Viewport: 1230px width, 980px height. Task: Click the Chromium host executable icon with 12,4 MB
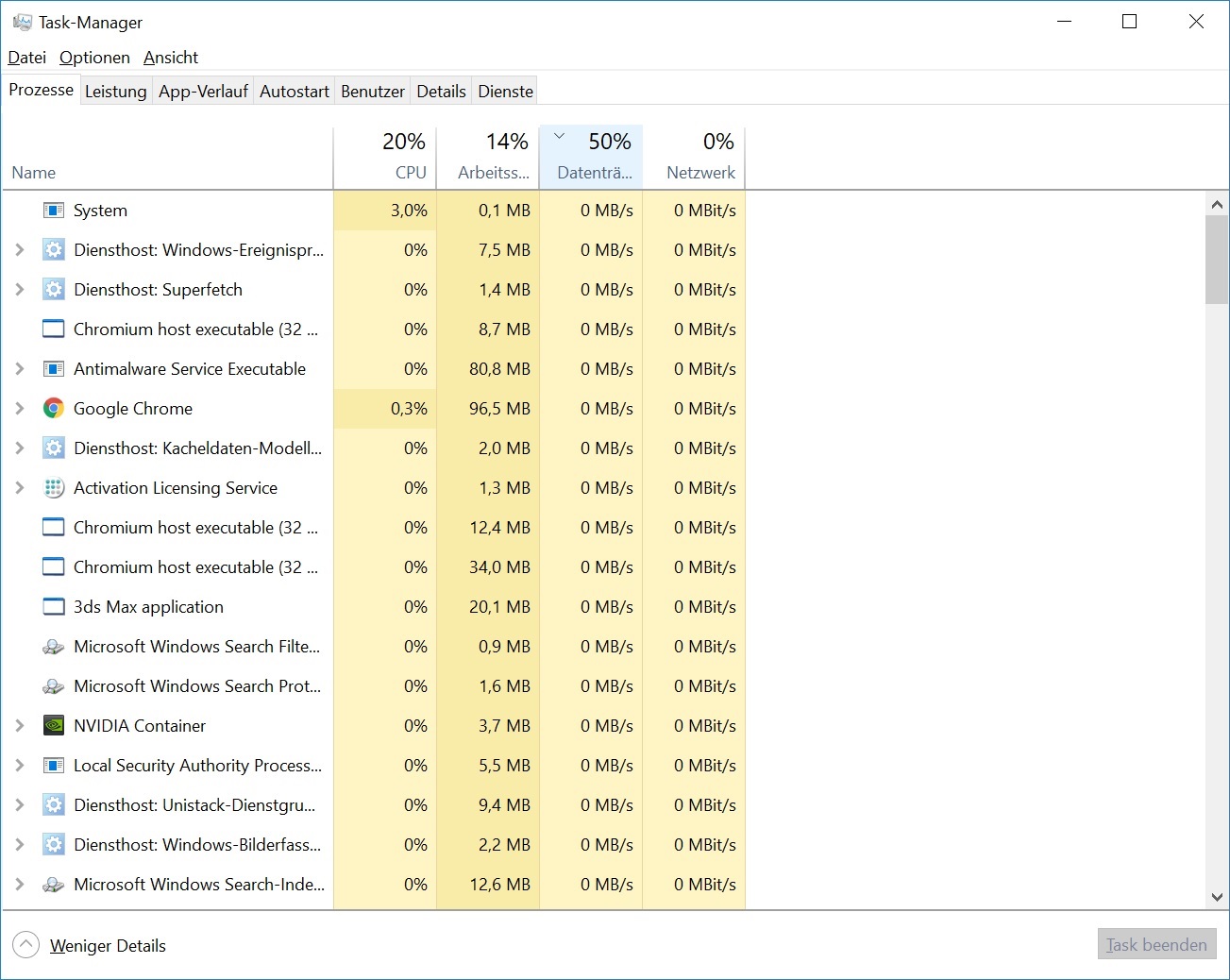click(x=54, y=528)
